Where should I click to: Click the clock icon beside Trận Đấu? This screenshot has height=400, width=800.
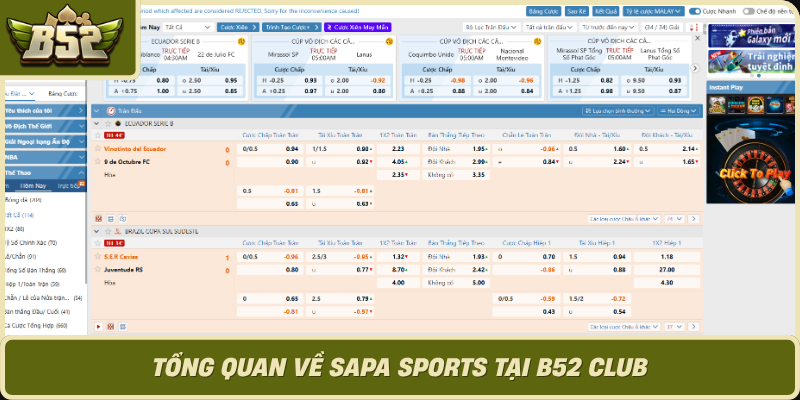click(x=111, y=111)
